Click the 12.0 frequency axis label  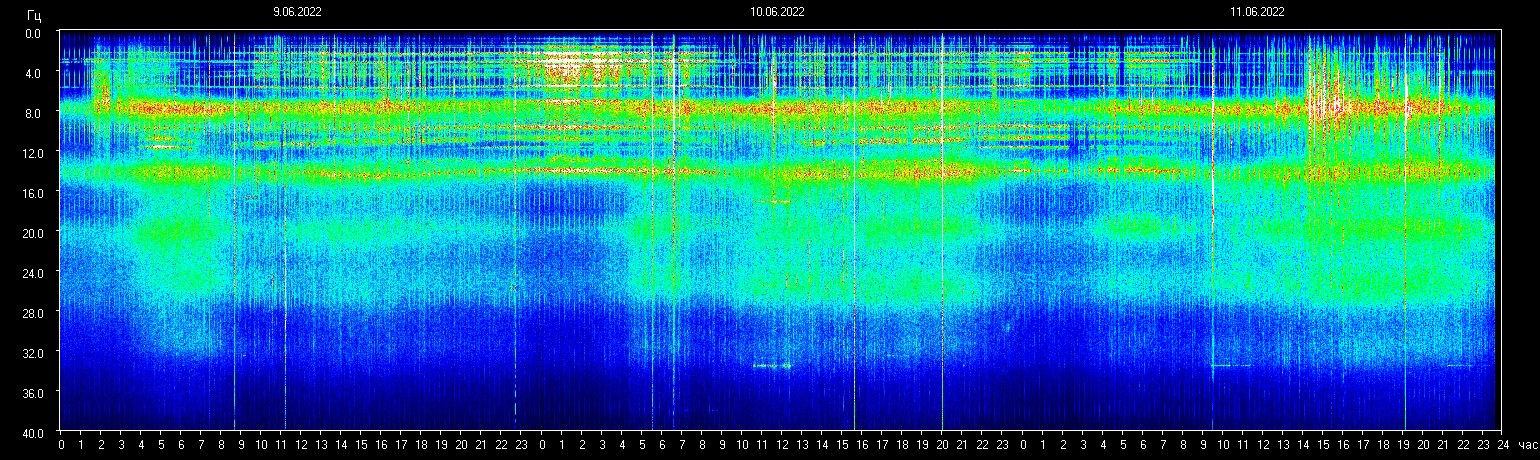point(31,153)
